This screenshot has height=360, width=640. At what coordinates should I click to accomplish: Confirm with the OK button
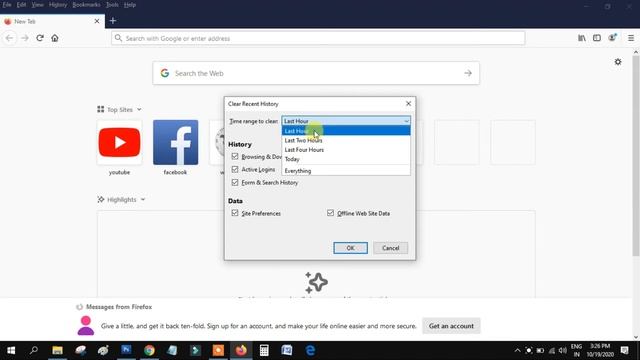(350, 248)
